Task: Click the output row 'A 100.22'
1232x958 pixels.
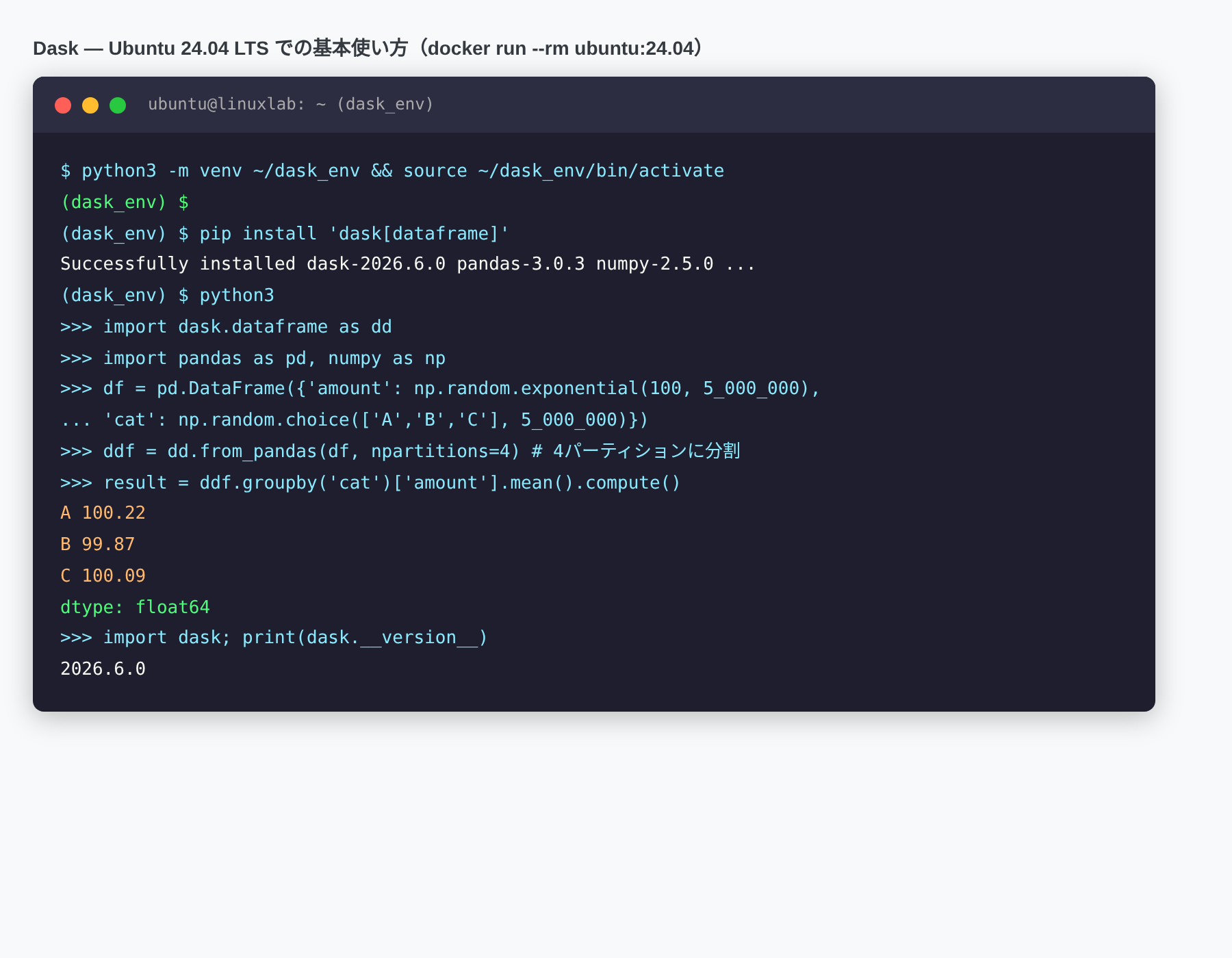Action: pyautogui.click(x=103, y=513)
